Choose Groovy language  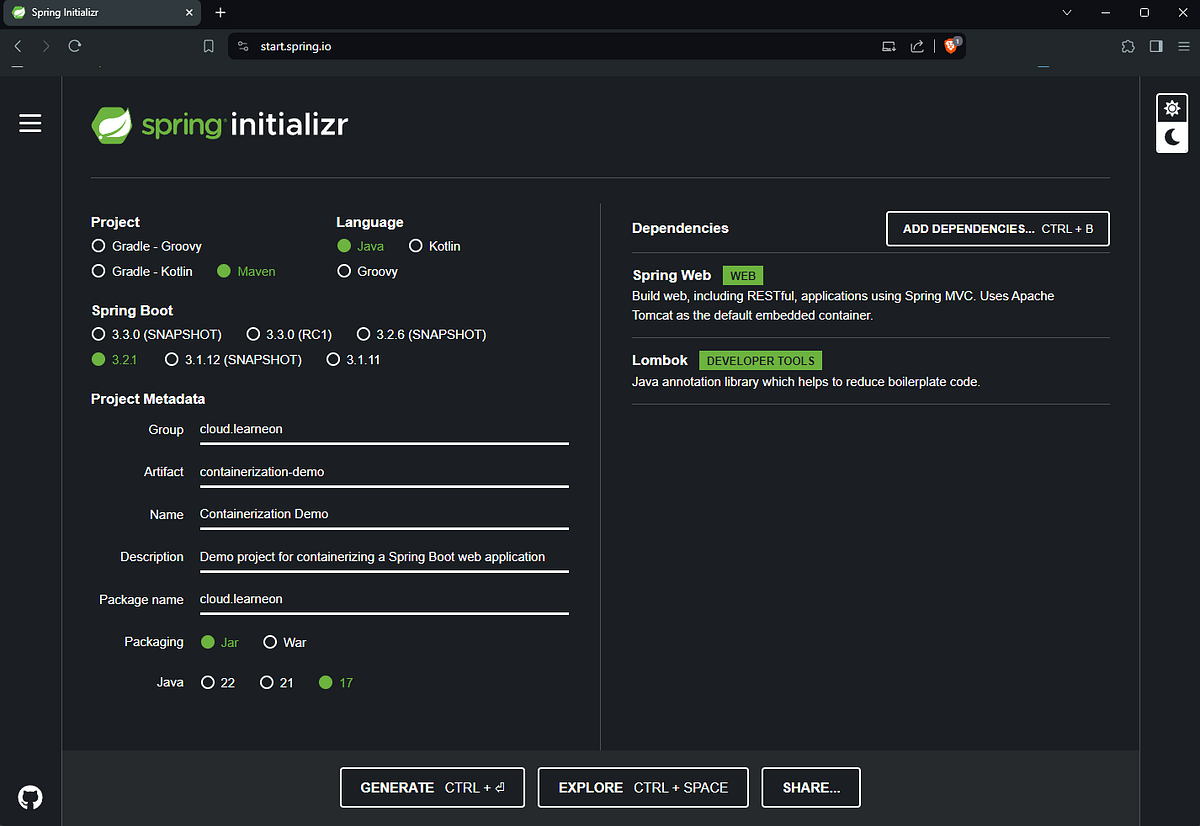click(x=367, y=271)
